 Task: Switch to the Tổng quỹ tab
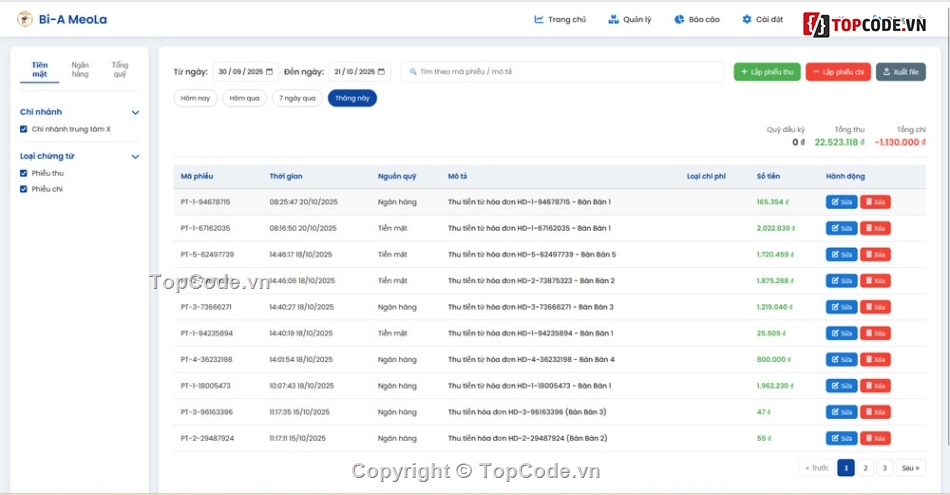pyautogui.click(x=120, y=69)
